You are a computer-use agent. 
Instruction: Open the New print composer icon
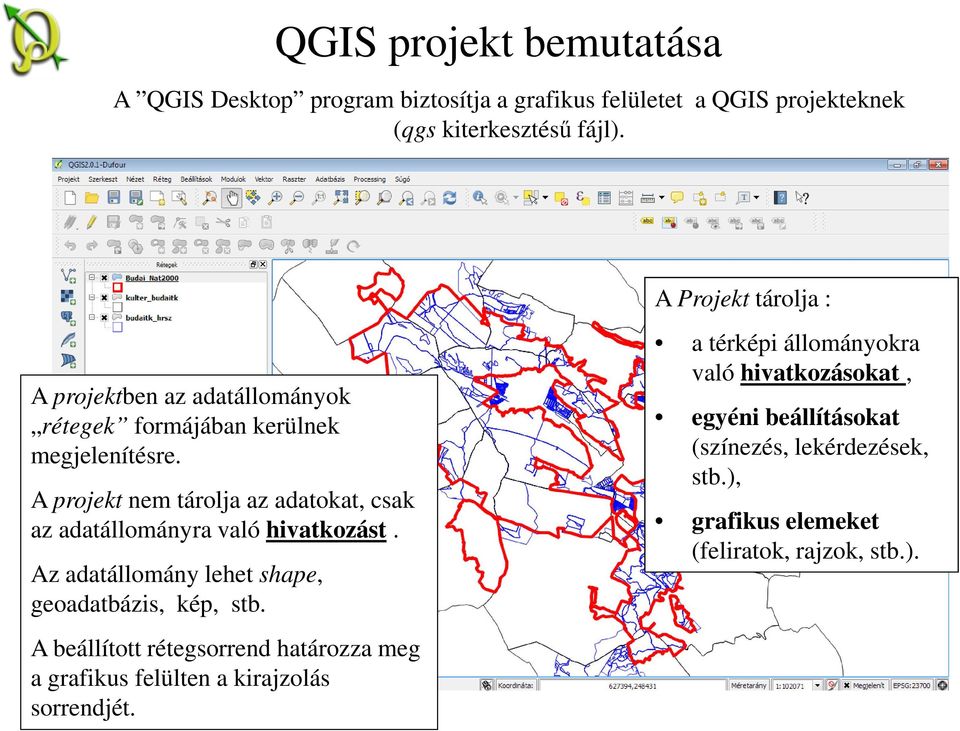coord(157,198)
